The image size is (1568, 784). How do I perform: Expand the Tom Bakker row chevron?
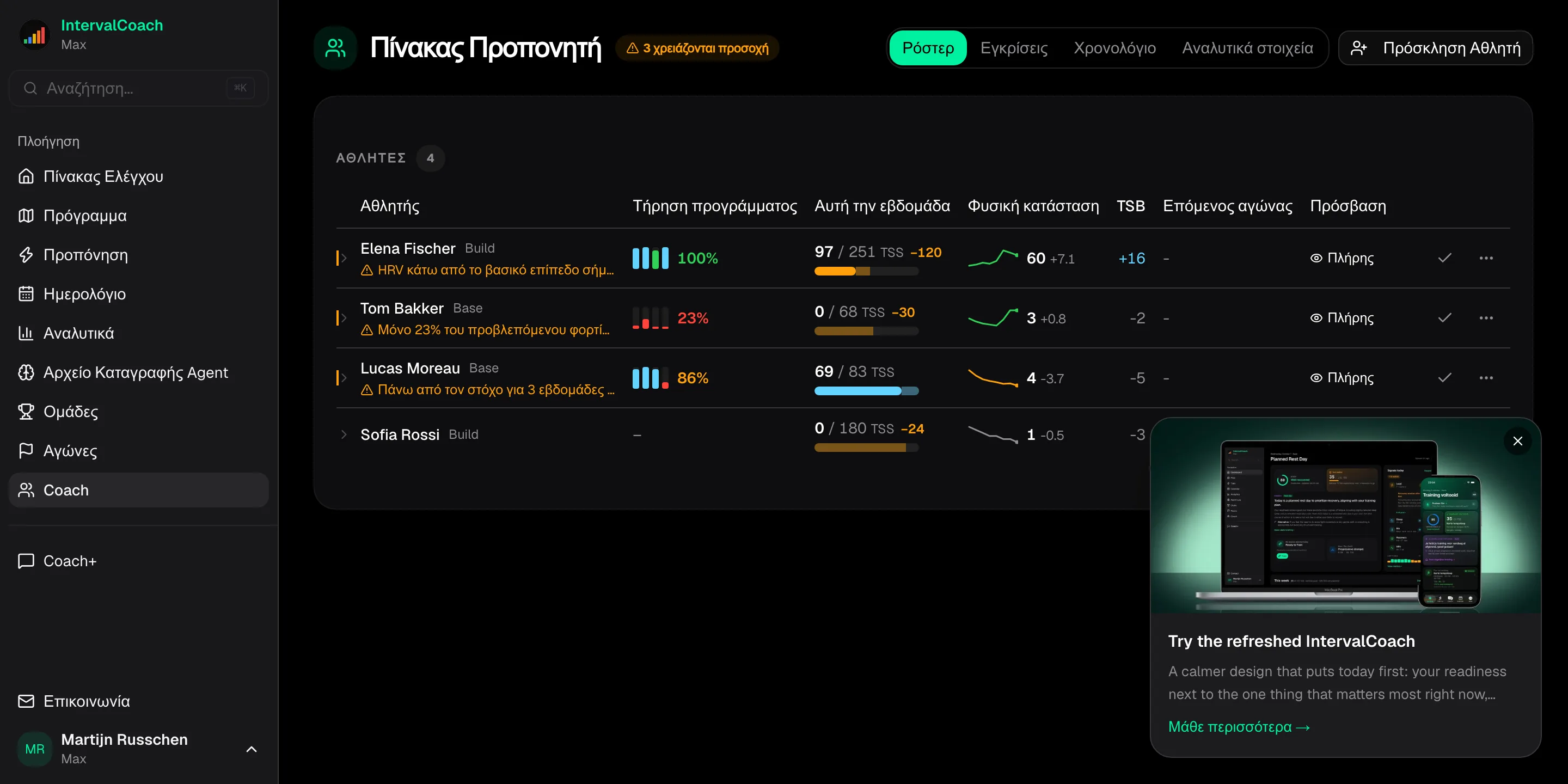(x=344, y=318)
